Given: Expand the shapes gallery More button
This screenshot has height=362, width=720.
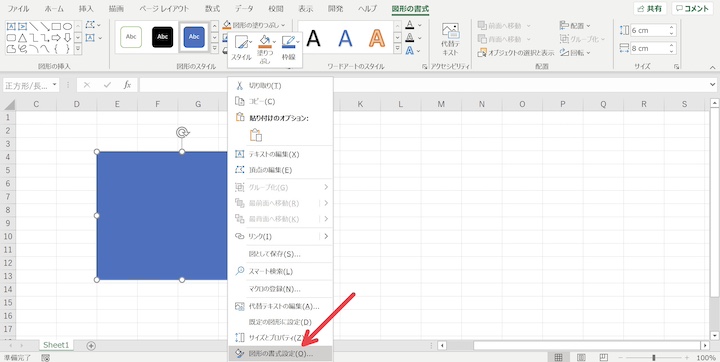Looking at the screenshot, I should coord(78,49).
